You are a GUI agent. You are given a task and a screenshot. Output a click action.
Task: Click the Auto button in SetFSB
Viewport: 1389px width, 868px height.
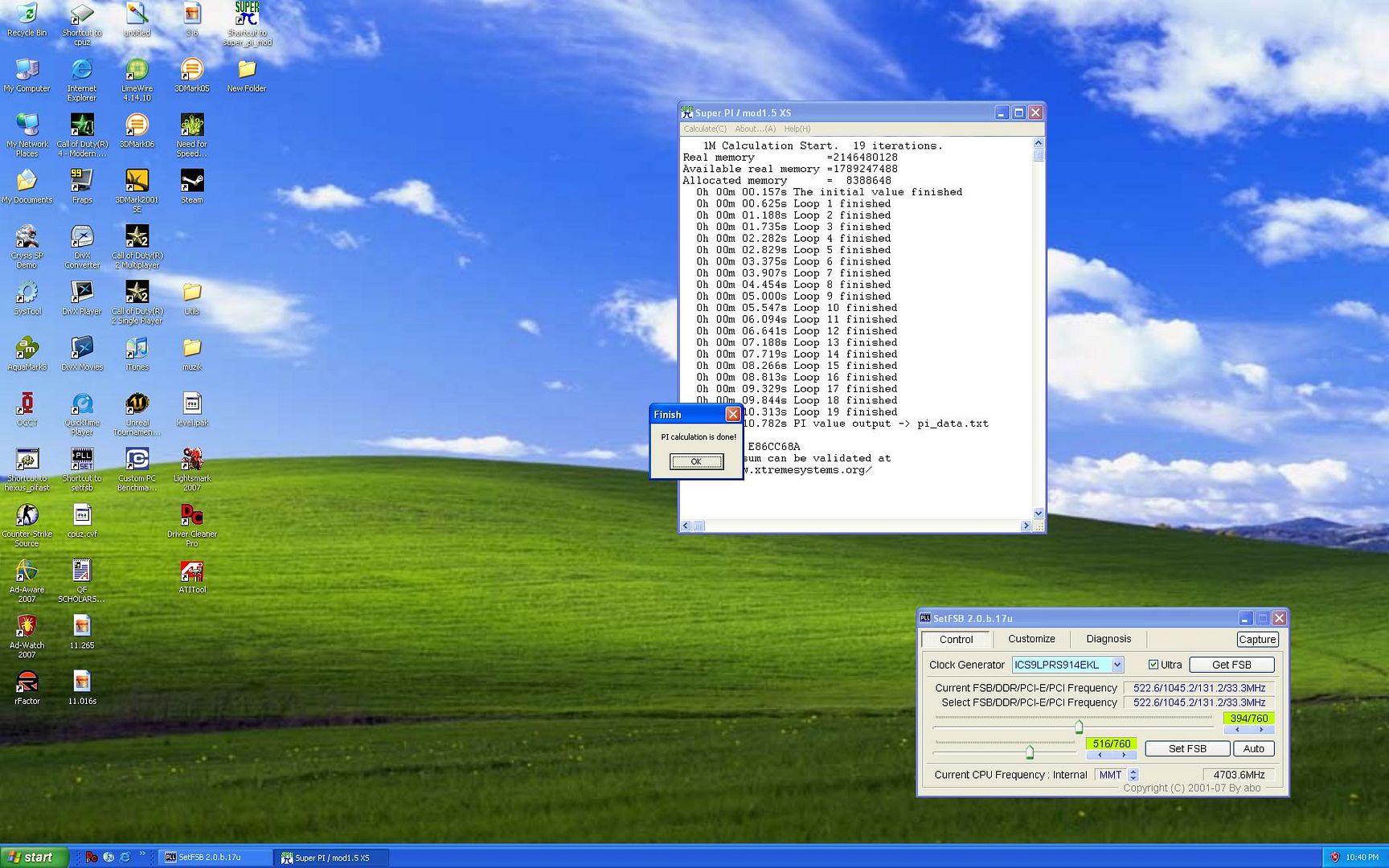point(1253,748)
